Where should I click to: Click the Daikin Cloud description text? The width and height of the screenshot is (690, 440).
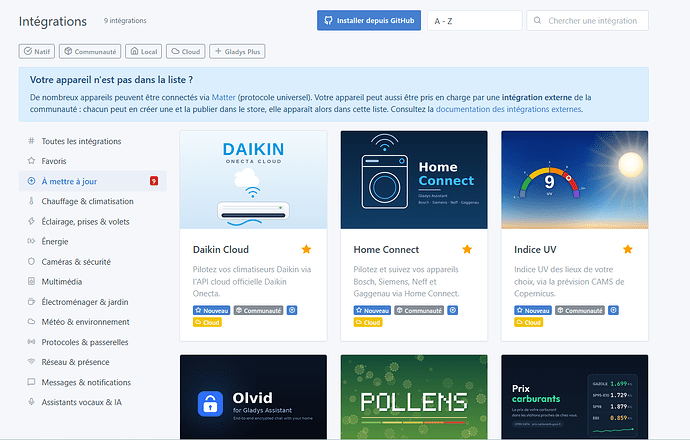tap(252, 282)
